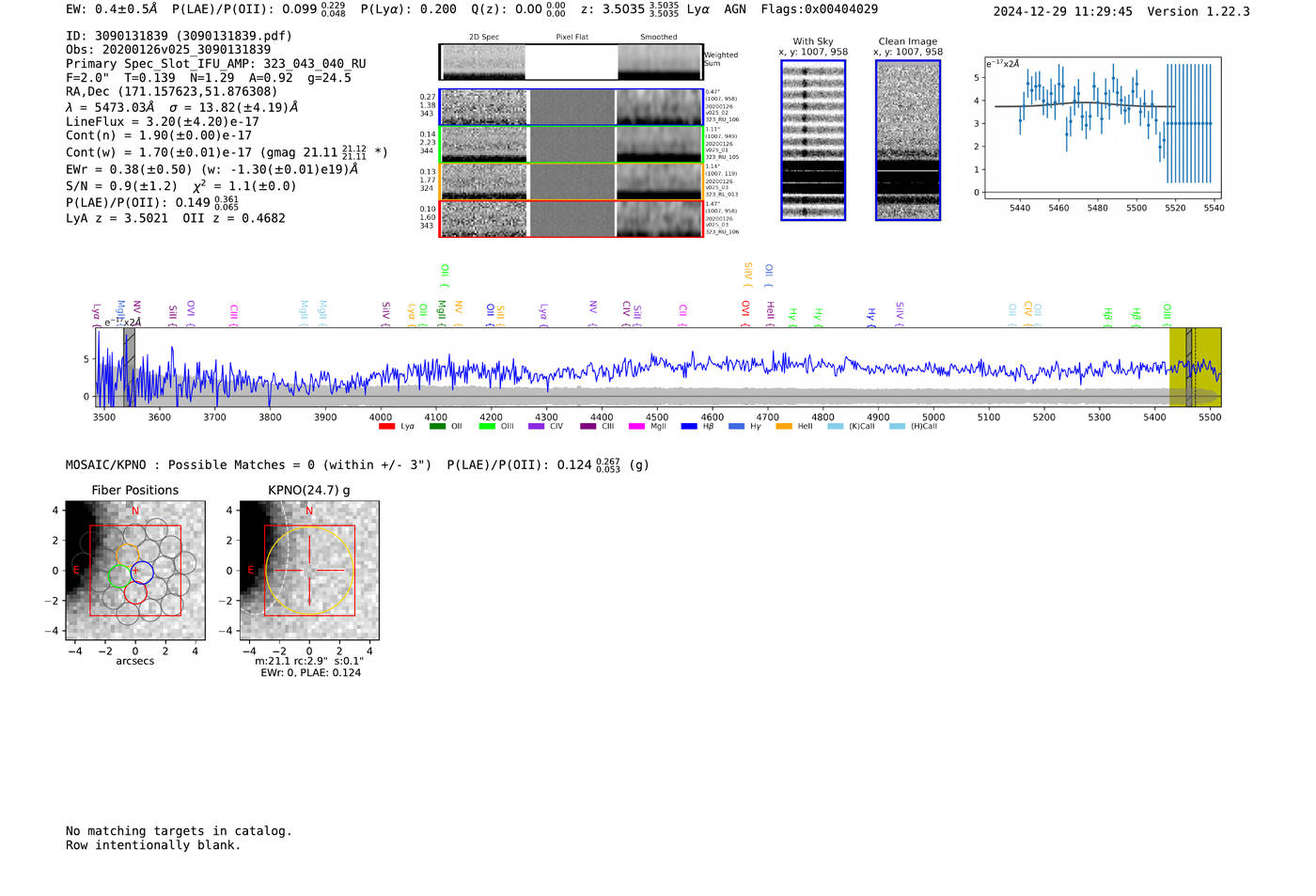Click the orange-bordered 2D spectrum row
This screenshot has width=1316, height=896.
pos(572,181)
